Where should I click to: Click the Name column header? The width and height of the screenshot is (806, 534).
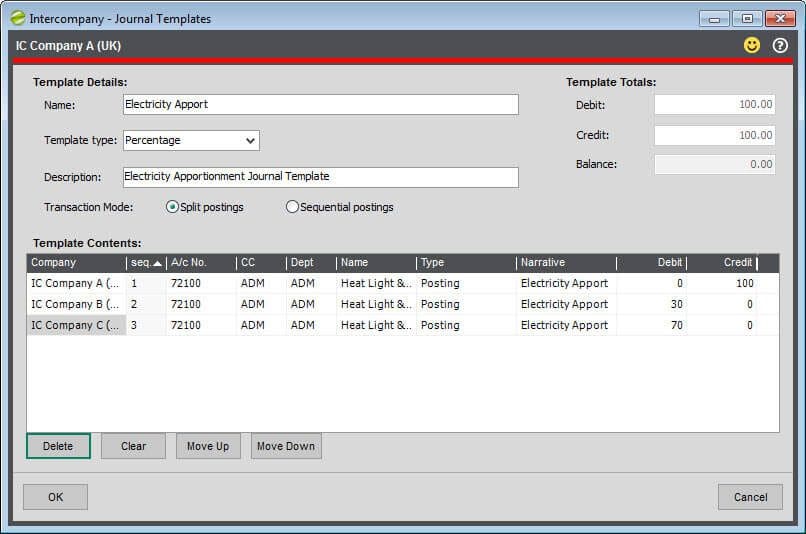(376, 263)
